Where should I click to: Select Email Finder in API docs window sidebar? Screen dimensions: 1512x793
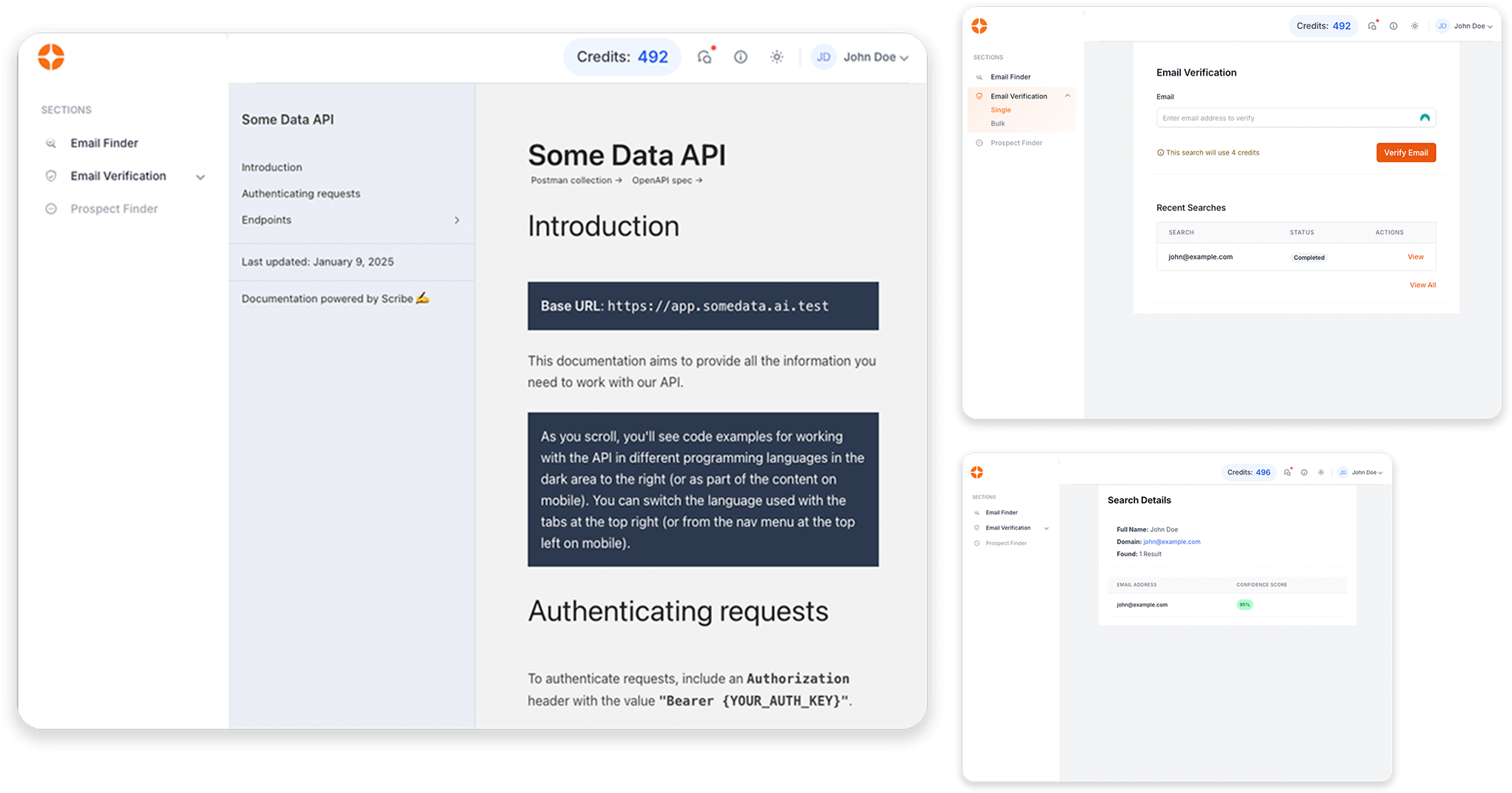[x=104, y=143]
